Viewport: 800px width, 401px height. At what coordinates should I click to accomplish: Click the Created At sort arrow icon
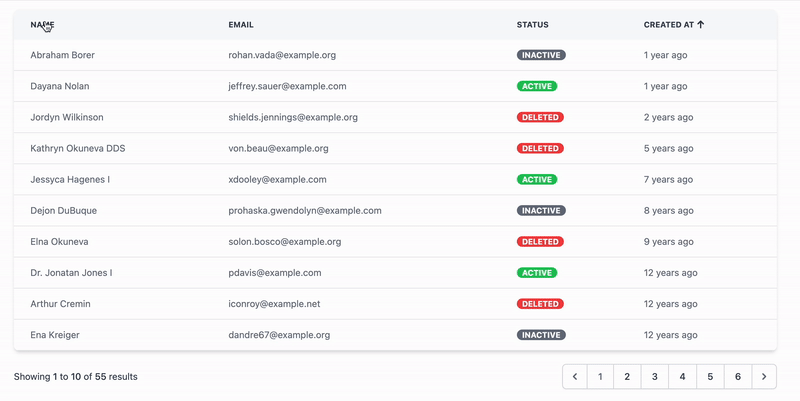701,25
